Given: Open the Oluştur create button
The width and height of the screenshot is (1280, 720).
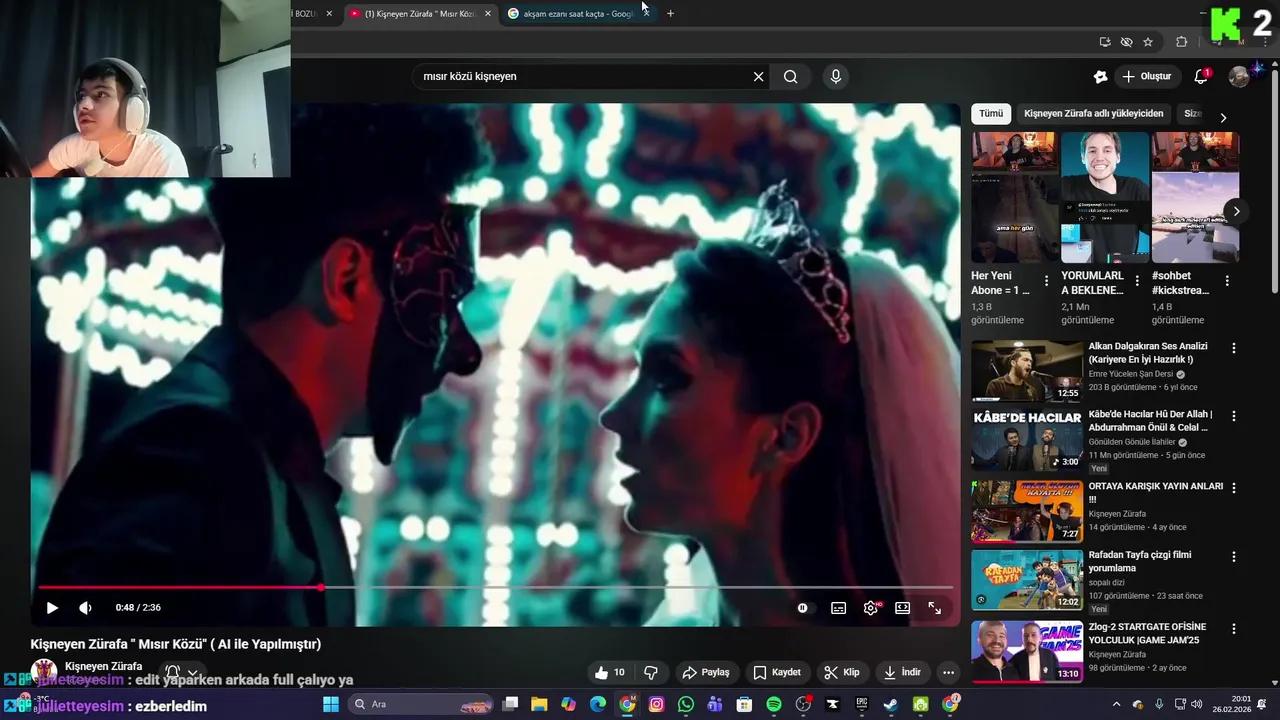Looking at the screenshot, I should (1146, 77).
